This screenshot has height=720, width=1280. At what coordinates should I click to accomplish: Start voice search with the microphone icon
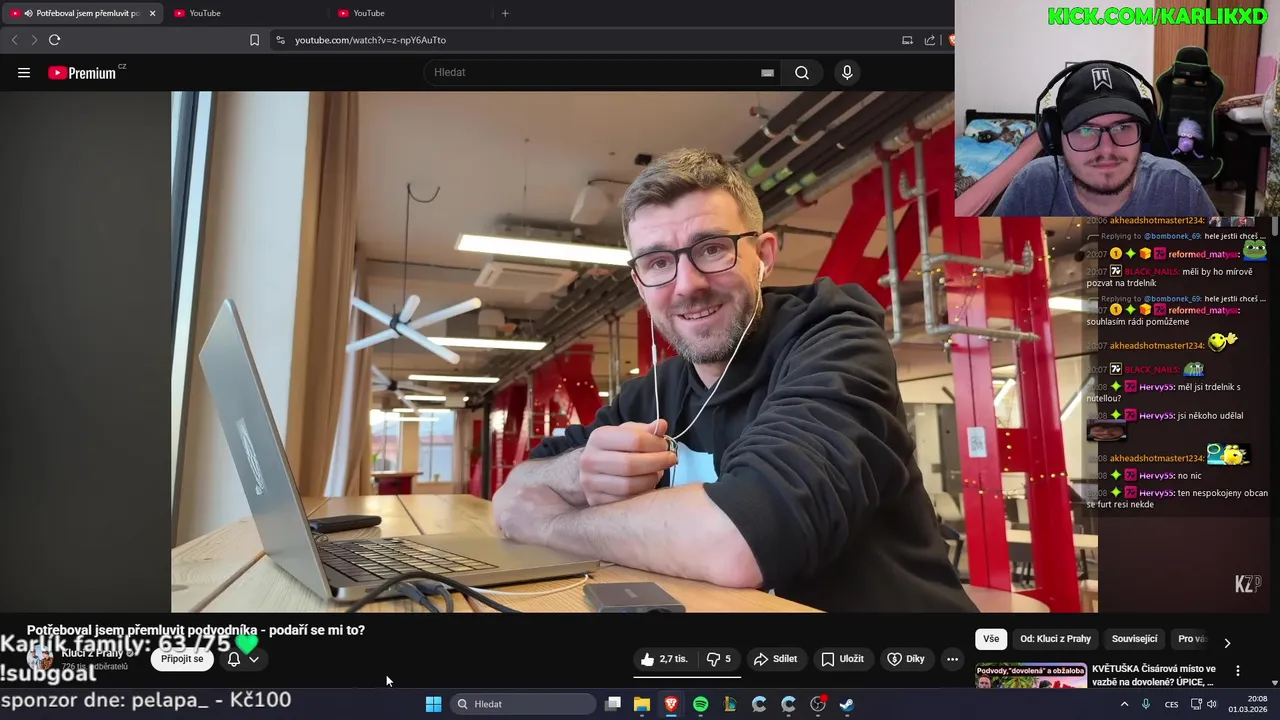pyautogui.click(x=847, y=73)
